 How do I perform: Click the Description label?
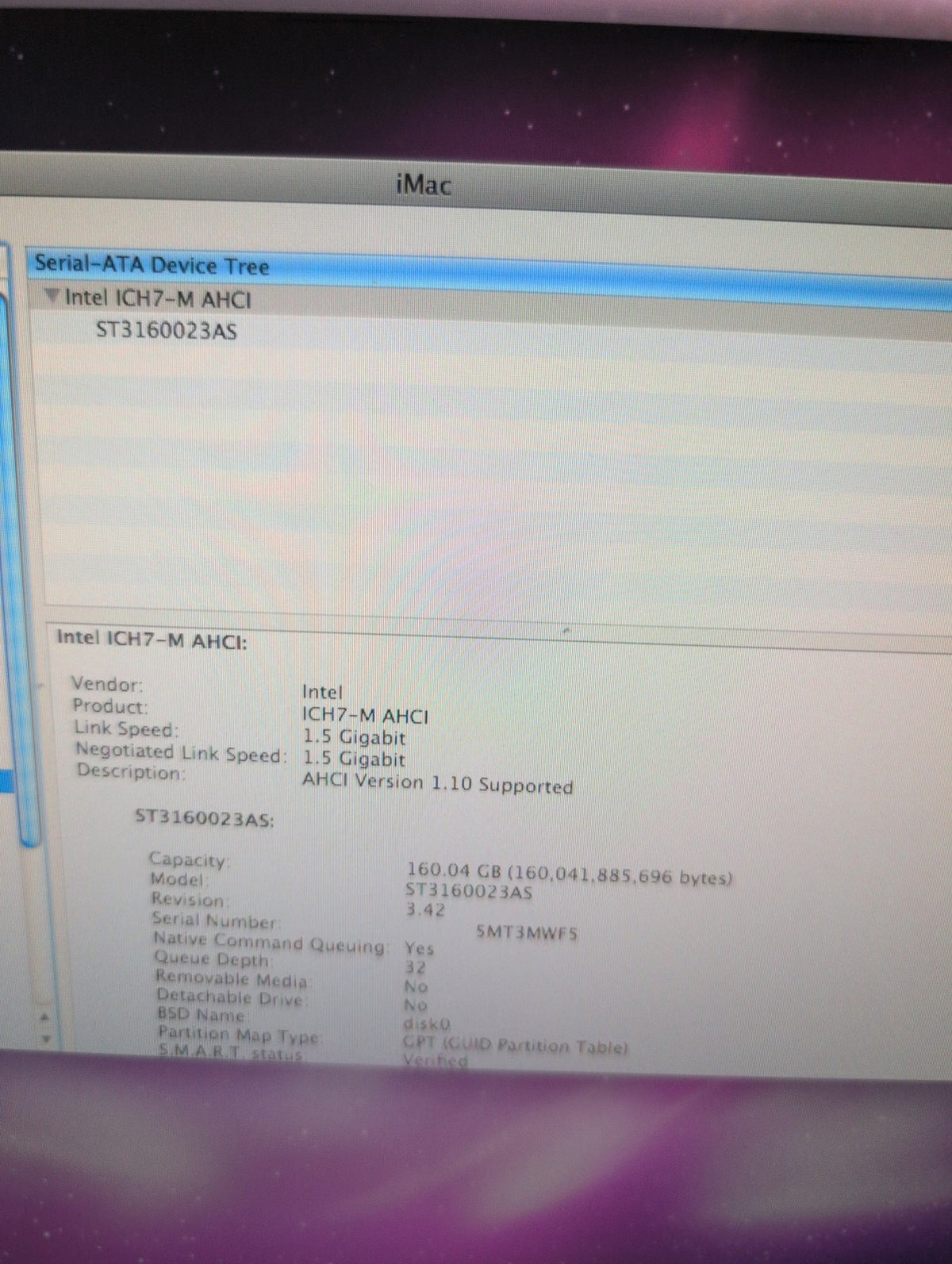[x=131, y=771]
